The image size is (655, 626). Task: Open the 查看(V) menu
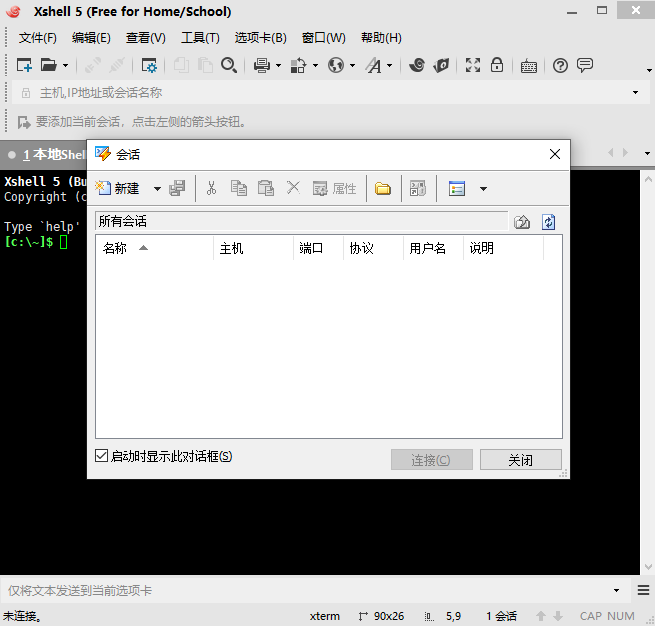tap(146, 38)
